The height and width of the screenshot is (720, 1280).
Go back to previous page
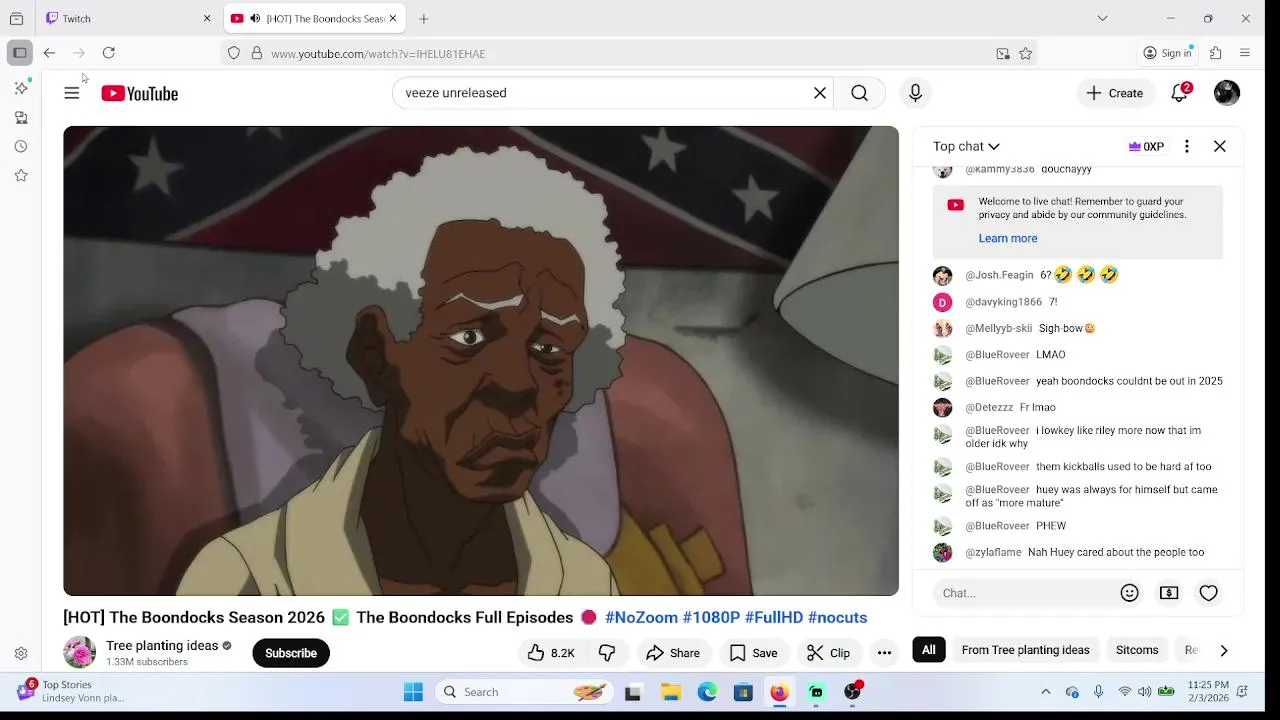49,53
